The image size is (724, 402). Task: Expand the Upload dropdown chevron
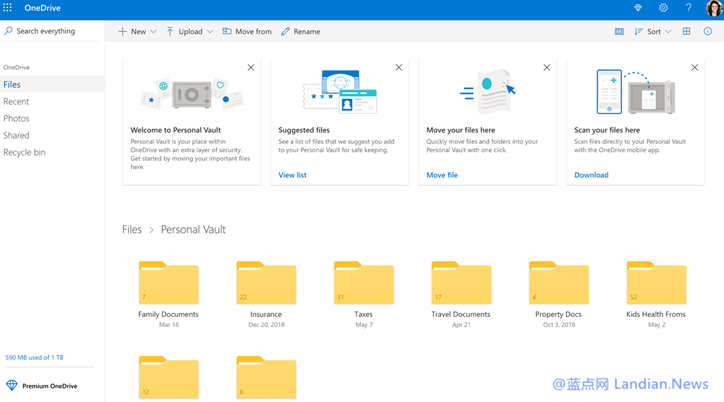(x=210, y=31)
